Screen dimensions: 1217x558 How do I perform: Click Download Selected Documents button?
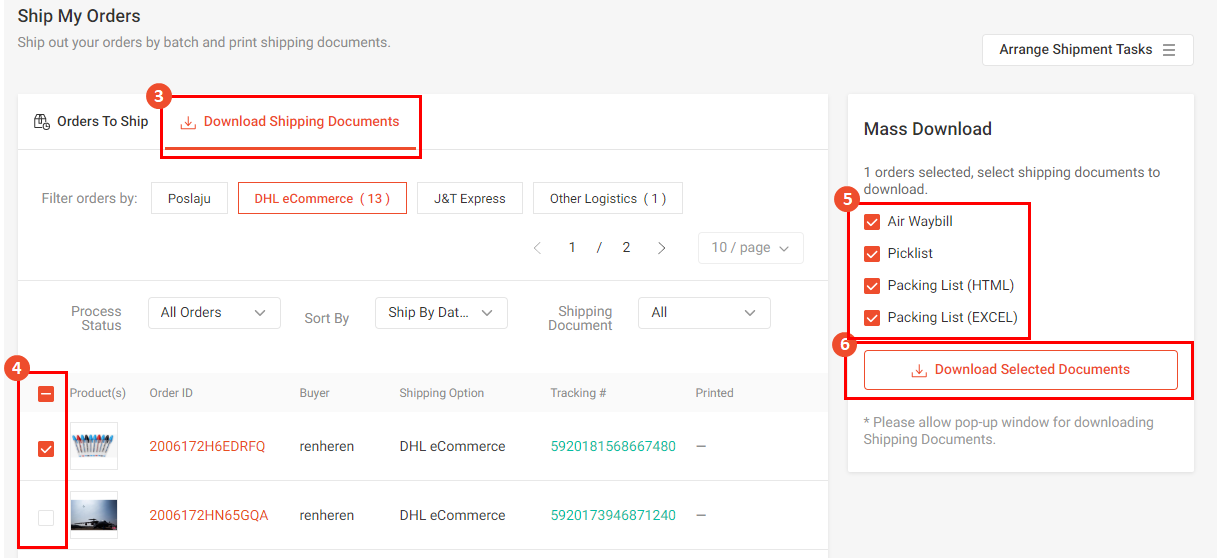click(x=1020, y=370)
